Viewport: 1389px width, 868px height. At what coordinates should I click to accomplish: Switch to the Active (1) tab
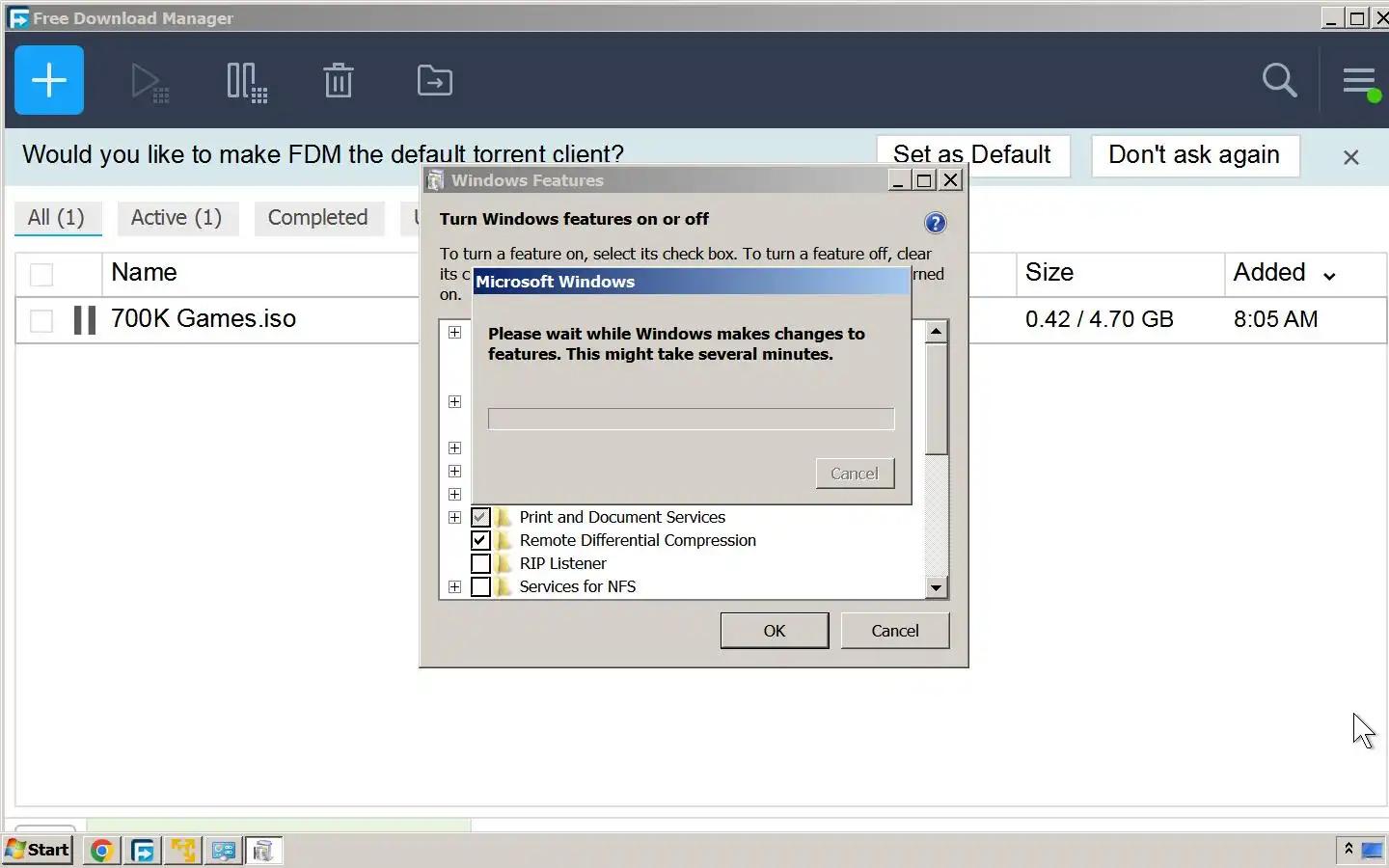177,218
